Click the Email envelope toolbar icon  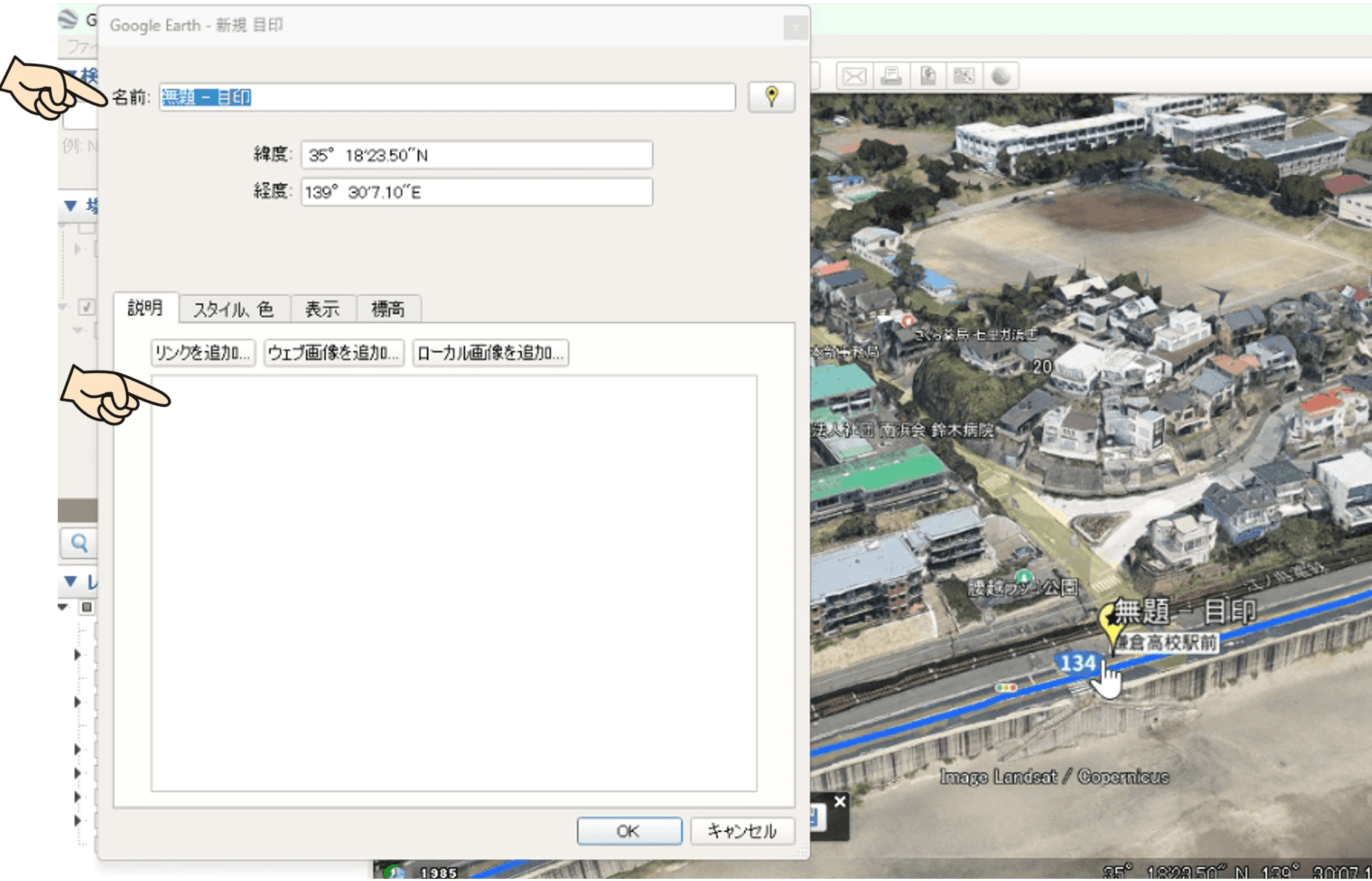[854, 76]
